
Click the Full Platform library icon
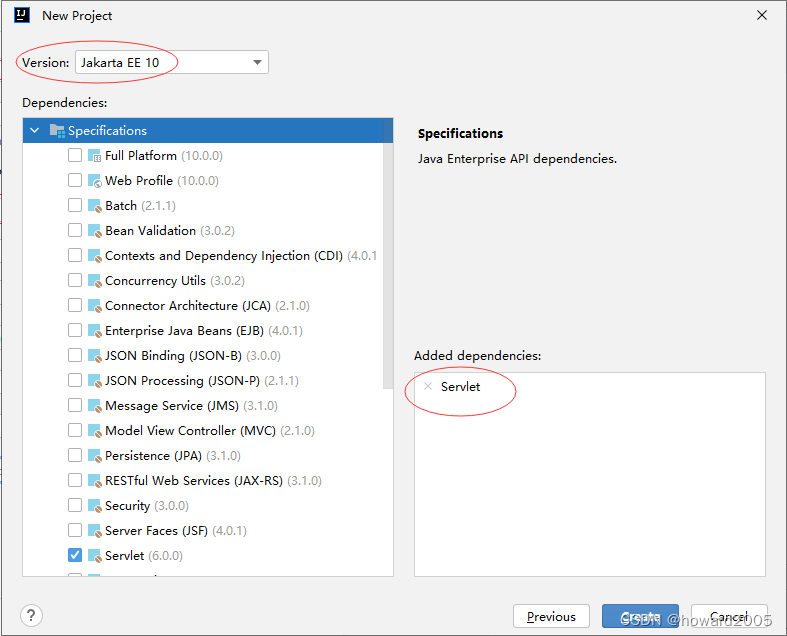[x=94, y=156]
